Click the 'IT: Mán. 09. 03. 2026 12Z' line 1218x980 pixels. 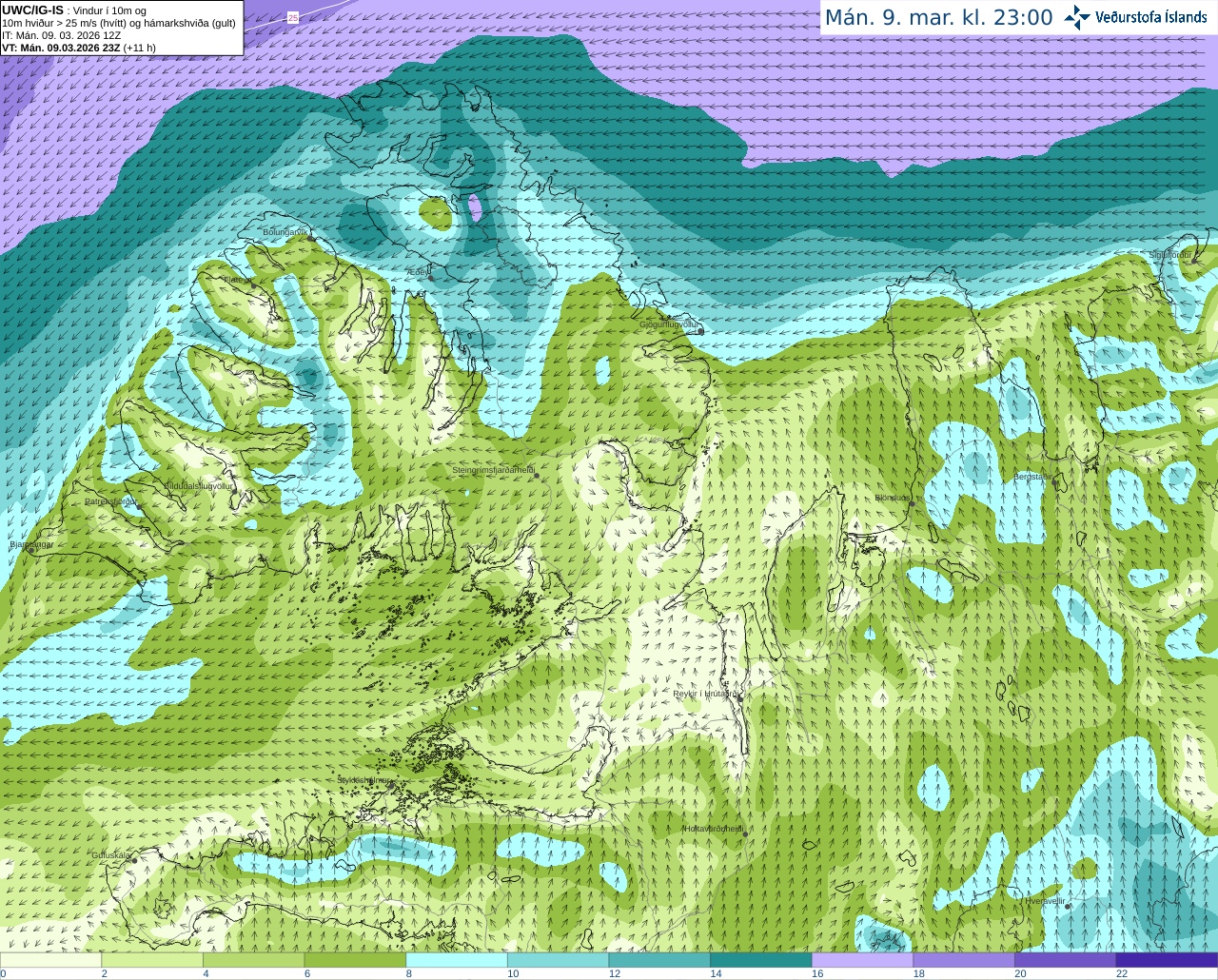pos(62,35)
